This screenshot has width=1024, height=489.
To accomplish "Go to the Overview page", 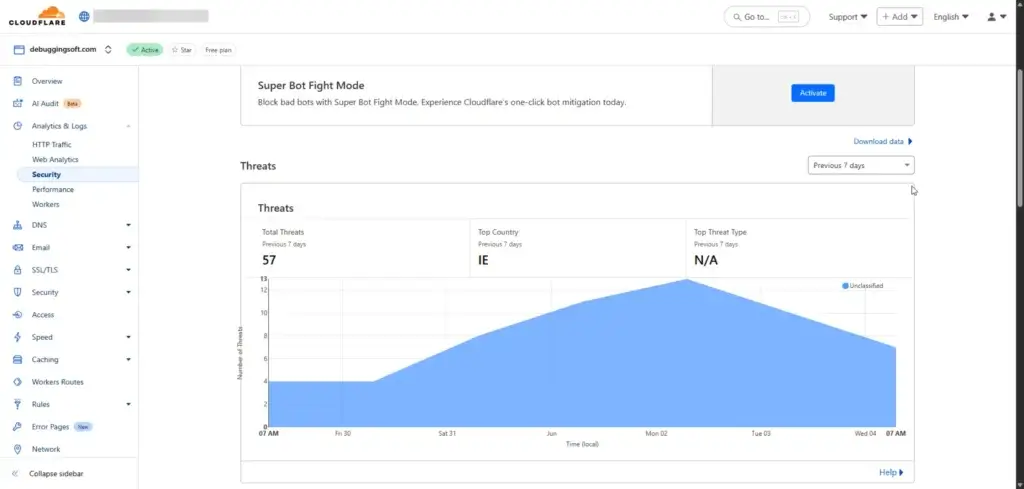I will pos(47,81).
